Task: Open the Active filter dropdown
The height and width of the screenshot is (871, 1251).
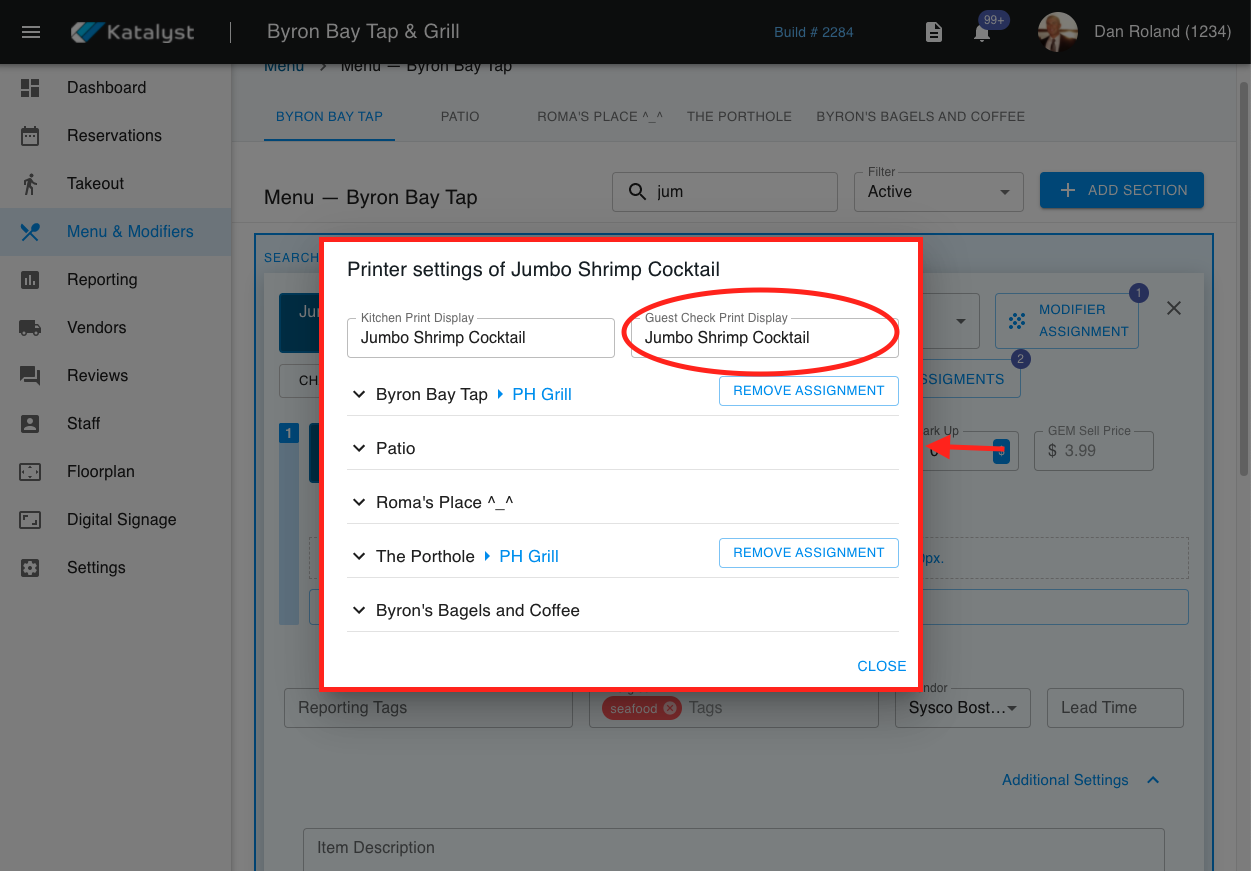Action: pyautogui.click(x=938, y=192)
